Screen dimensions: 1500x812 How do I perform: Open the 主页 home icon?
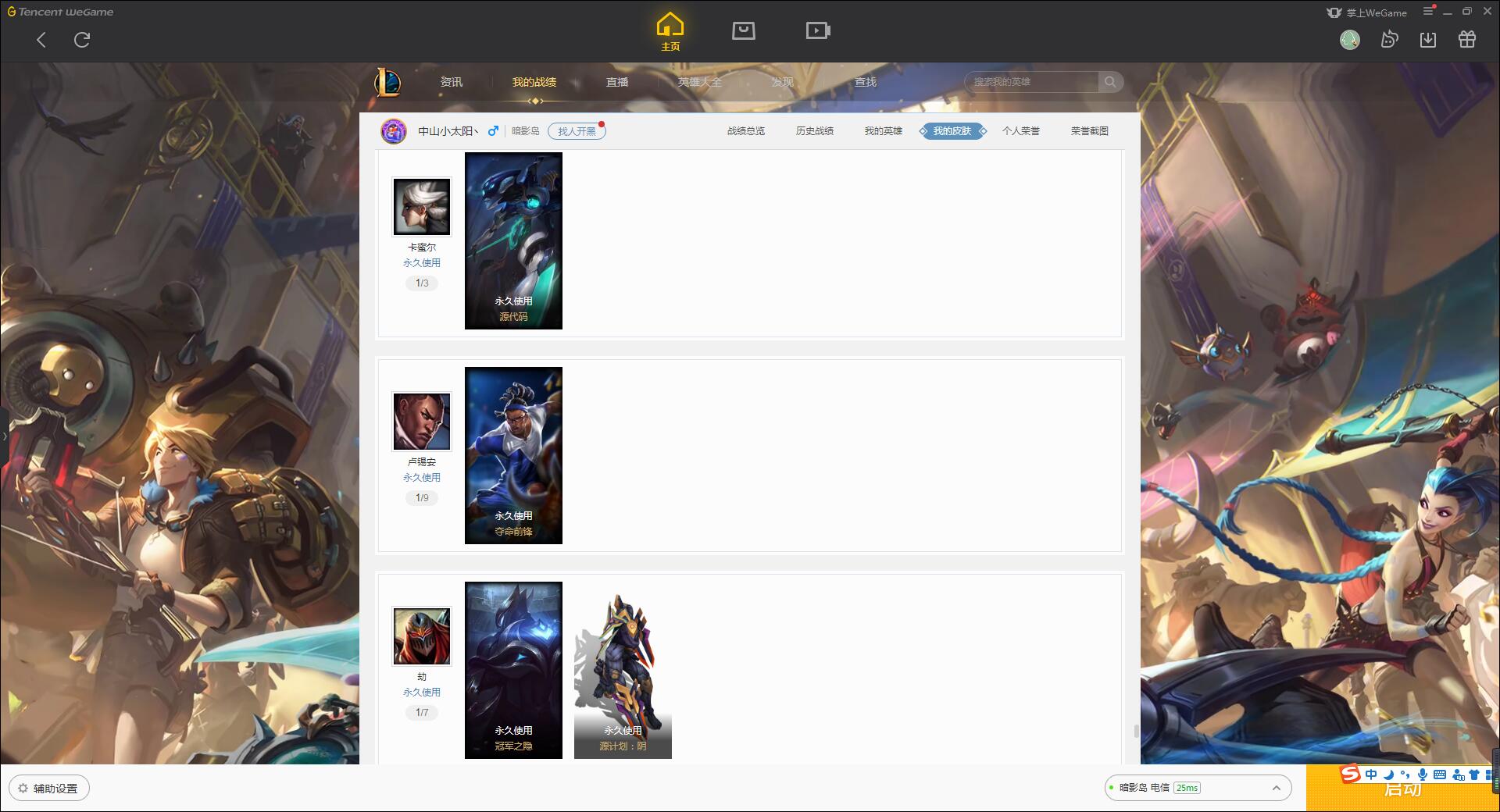(x=670, y=31)
